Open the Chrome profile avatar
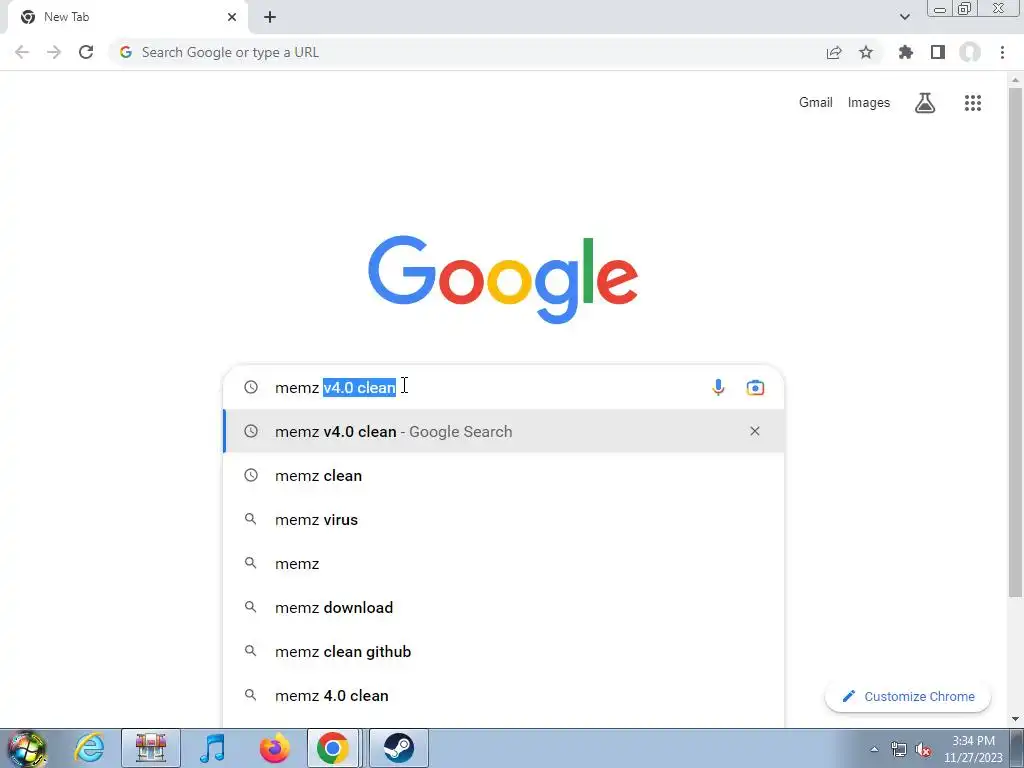Image resolution: width=1024 pixels, height=768 pixels. pos(970,52)
